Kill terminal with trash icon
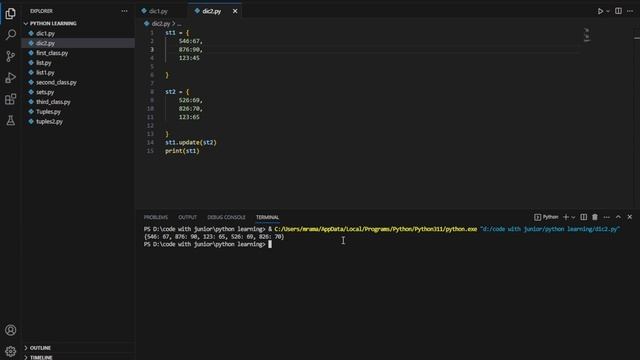Screen dimensions: 640x360 [x=595, y=217]
